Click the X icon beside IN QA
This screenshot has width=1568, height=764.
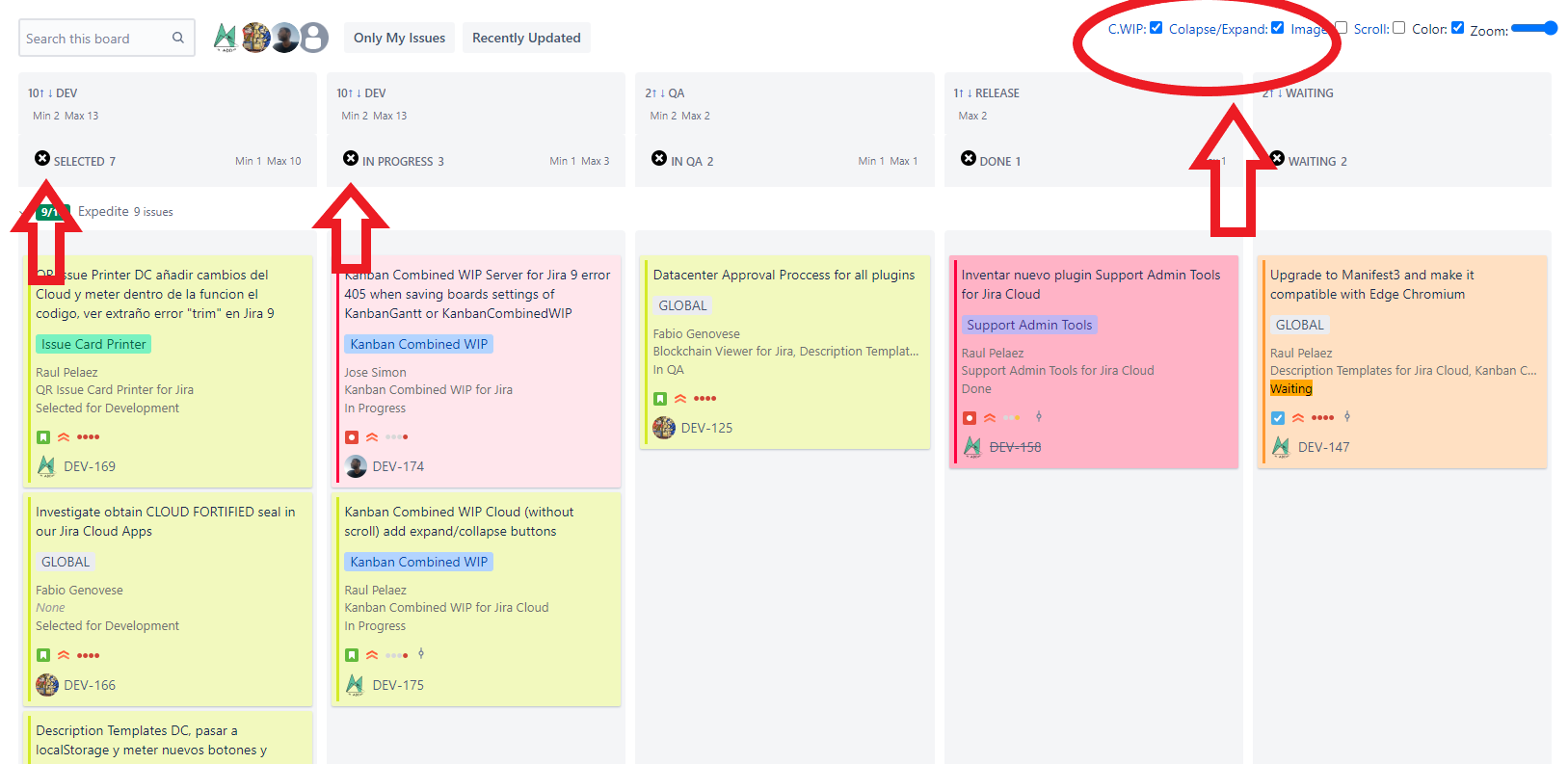pos(659,159)
